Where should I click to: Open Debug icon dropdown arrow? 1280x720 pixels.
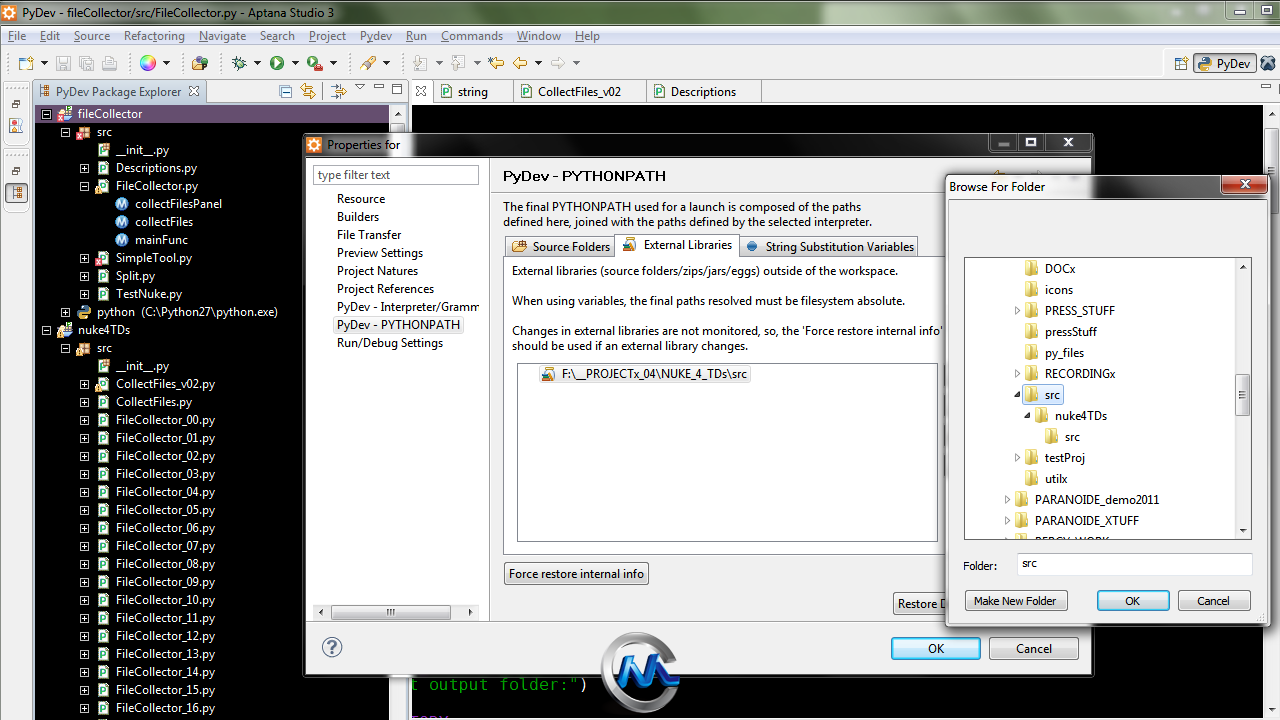click(257, 64)
